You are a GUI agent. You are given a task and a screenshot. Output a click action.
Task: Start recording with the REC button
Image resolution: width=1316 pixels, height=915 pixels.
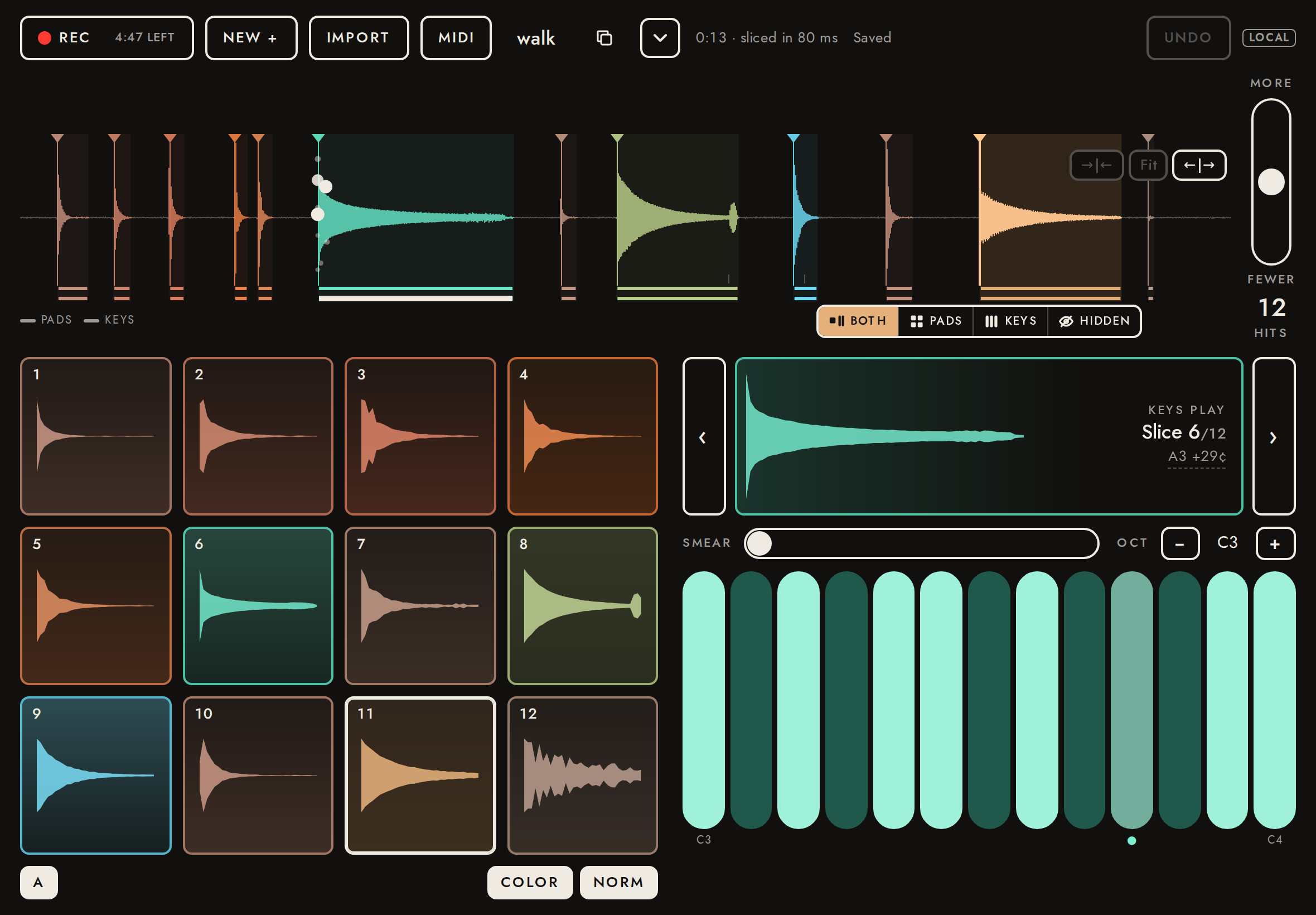point(107,38)
